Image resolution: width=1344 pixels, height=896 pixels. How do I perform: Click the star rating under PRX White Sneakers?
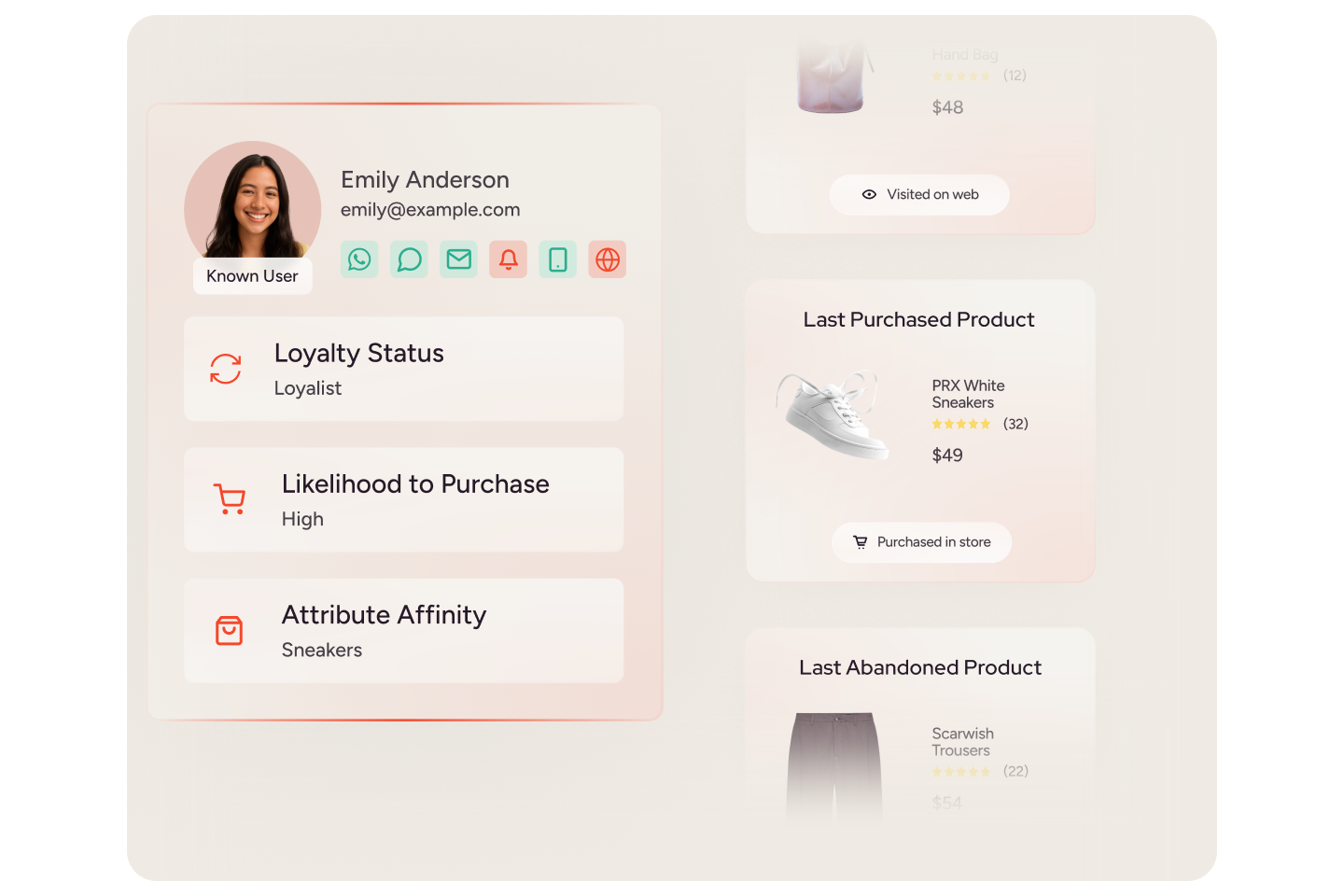[961, 424]
